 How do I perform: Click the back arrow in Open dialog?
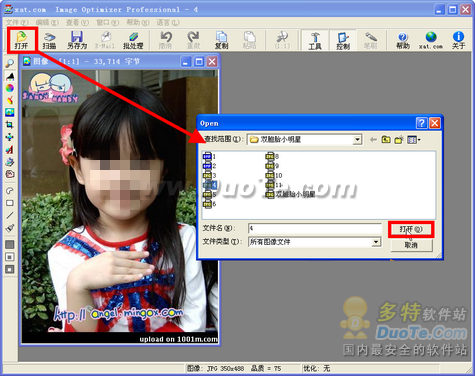click(x=373, y=140)
